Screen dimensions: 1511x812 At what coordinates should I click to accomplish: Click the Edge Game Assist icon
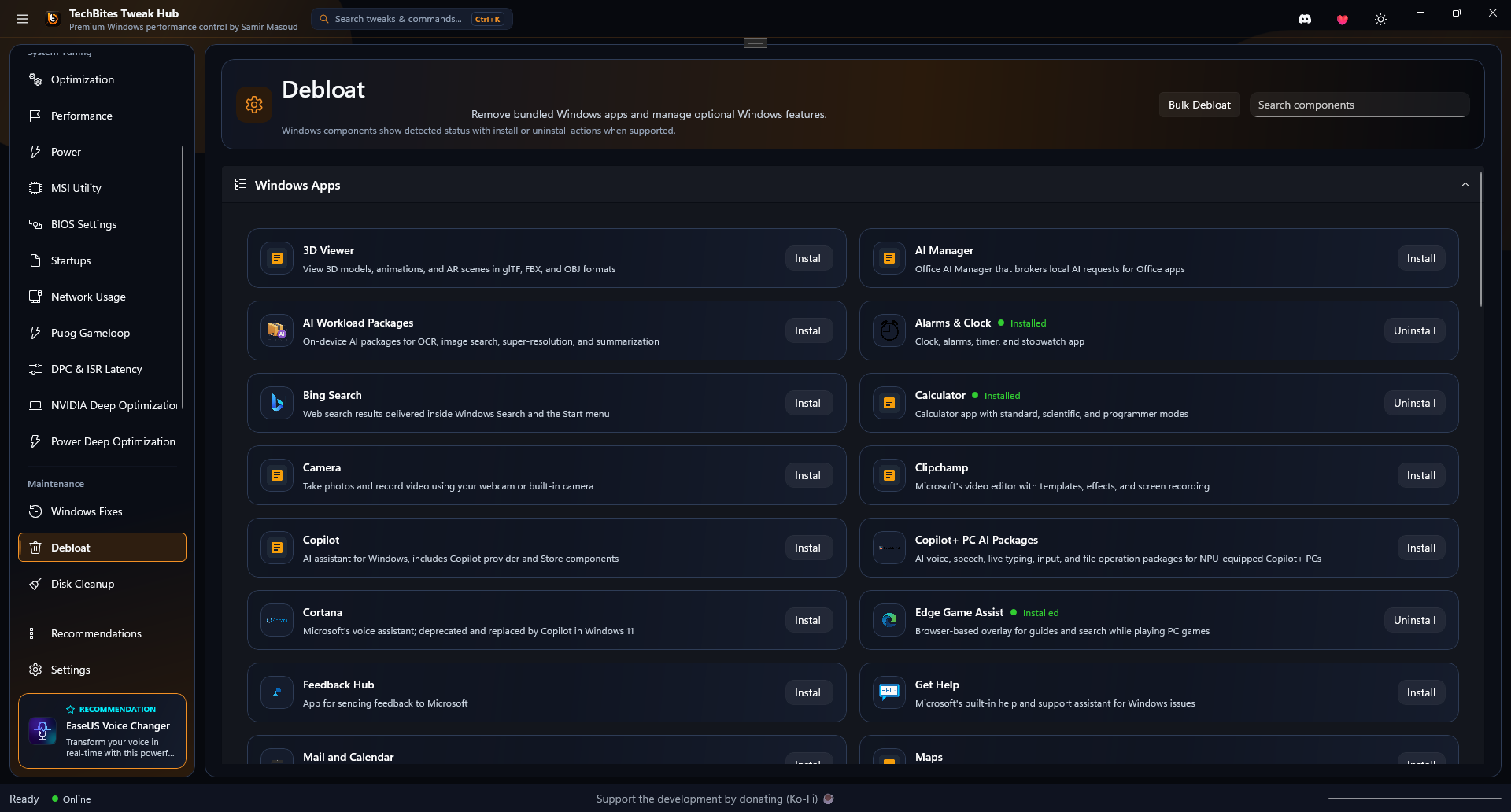889,620
